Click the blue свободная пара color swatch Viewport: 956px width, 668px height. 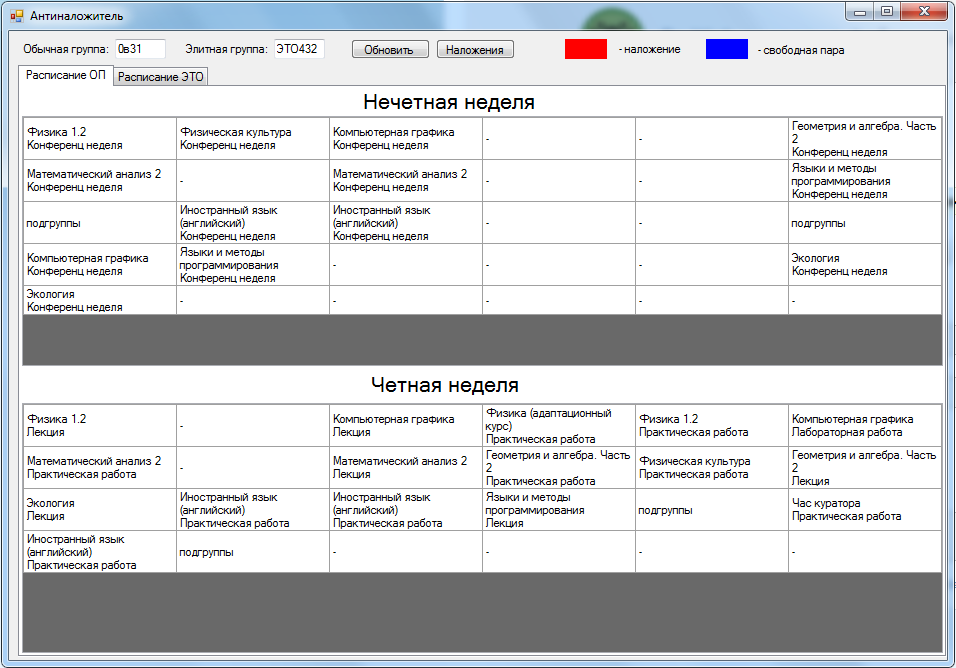pos(726,49)
